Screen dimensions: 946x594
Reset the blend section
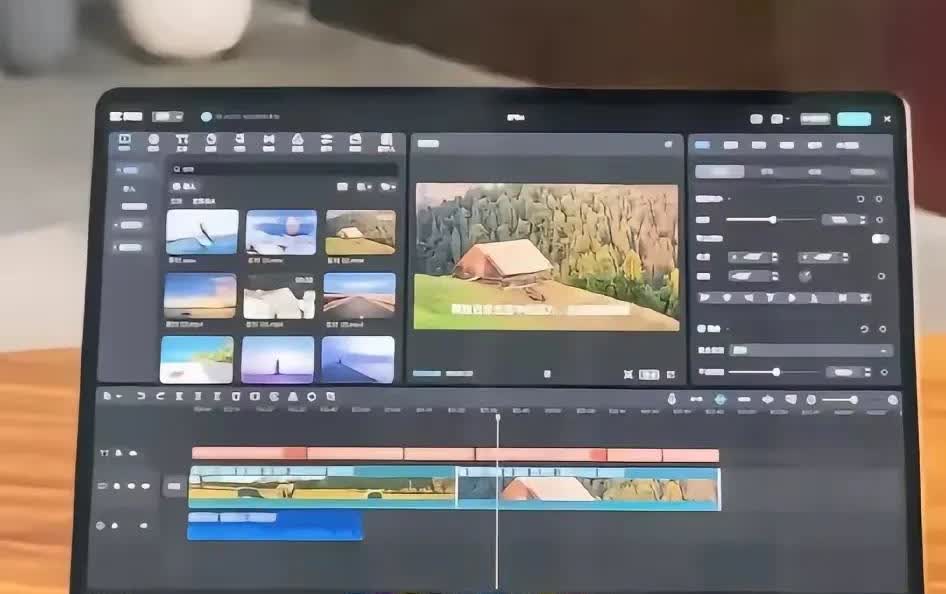(x=865, y=329)
